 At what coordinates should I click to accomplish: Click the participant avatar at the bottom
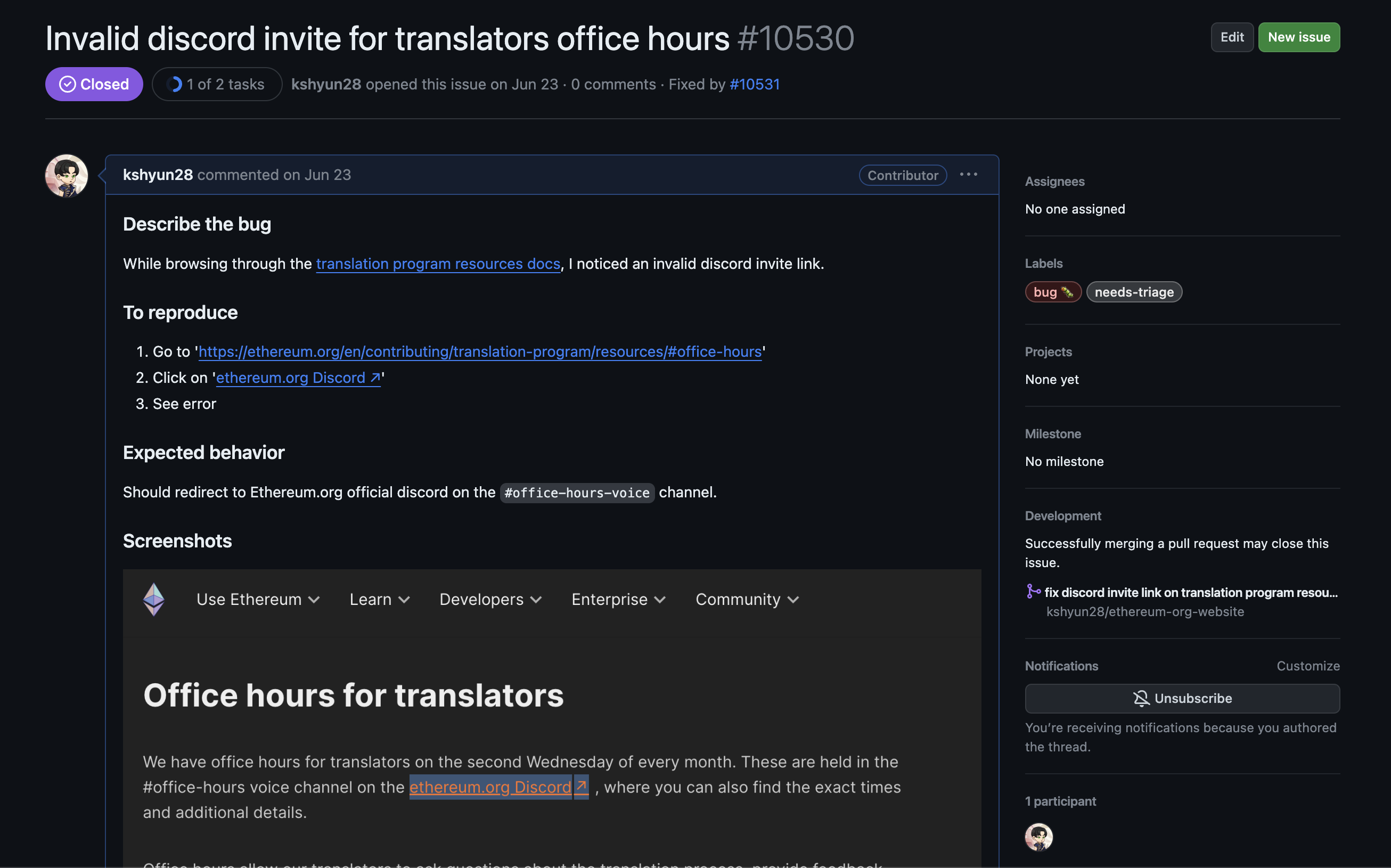point(1040,837)
